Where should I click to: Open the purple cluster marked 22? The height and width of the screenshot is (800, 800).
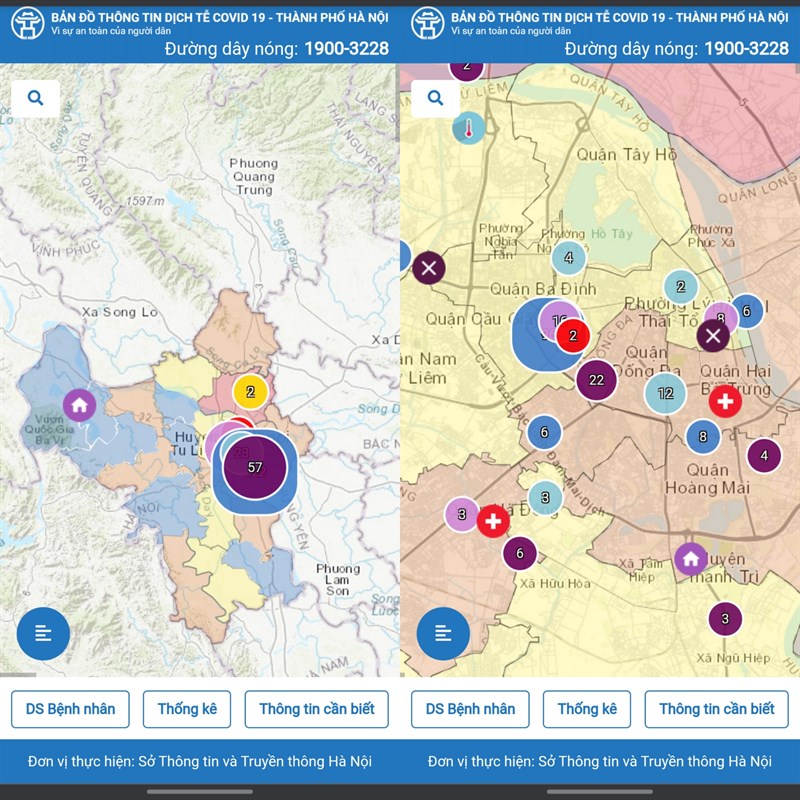596,380
